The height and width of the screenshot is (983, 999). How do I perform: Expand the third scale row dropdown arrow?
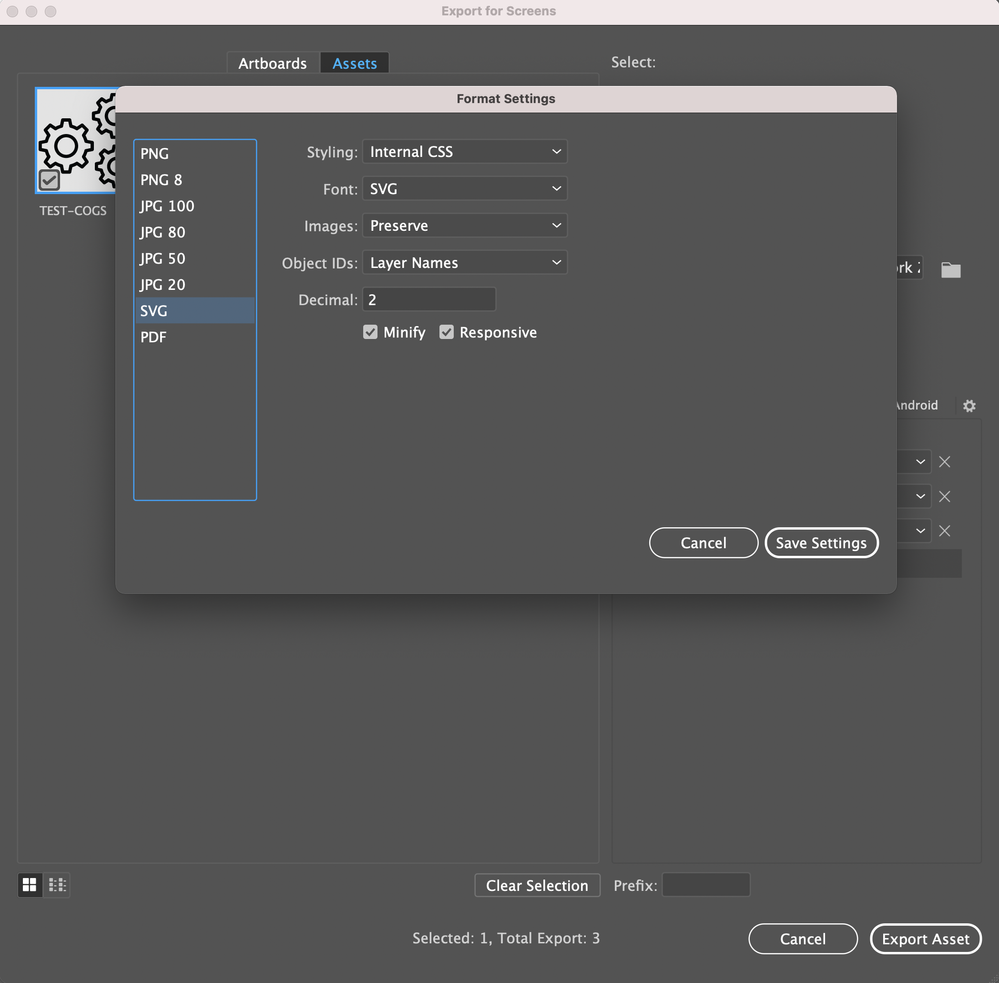tap(920, 531)
